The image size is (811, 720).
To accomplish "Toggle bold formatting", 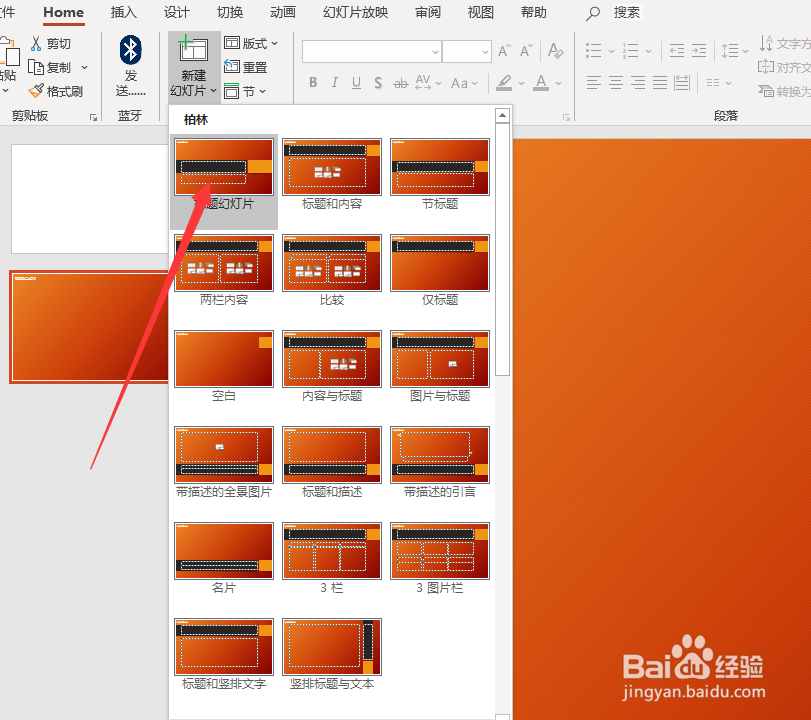I will [313, 83].
